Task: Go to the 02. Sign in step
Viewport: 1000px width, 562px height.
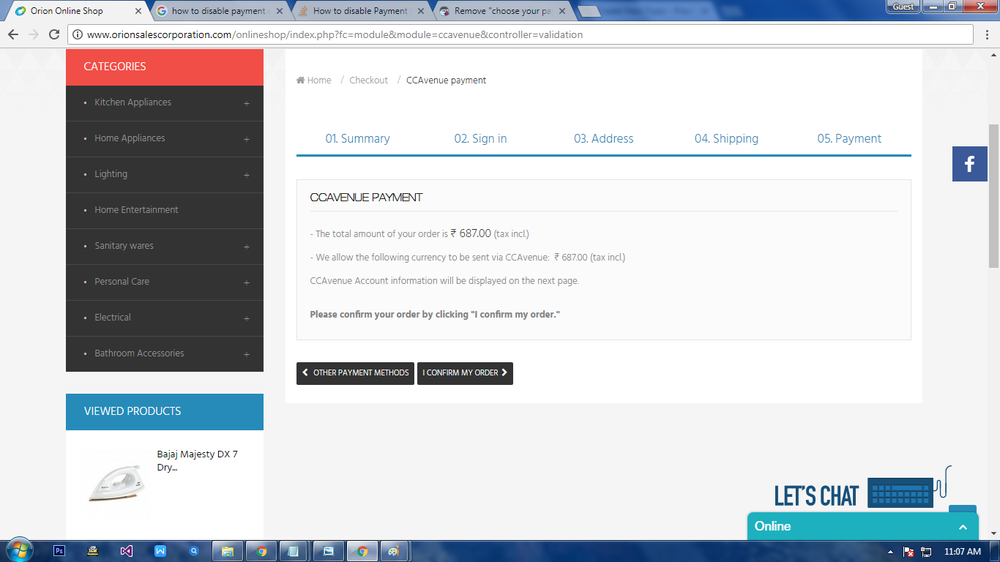Action: click(x=480, y=138)
